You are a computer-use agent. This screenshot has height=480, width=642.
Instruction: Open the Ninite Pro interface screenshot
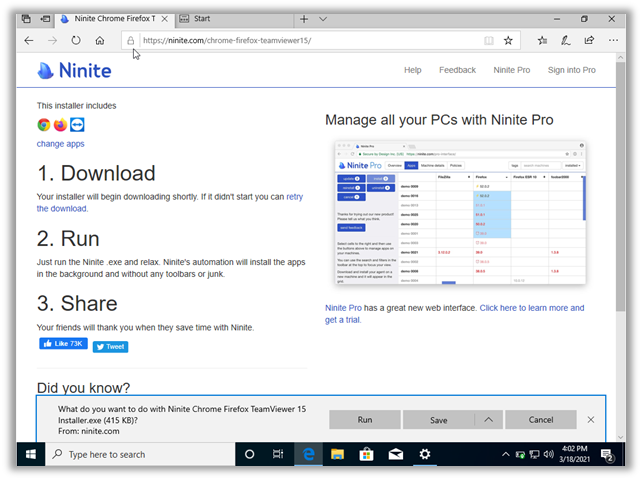pos(460,213)
